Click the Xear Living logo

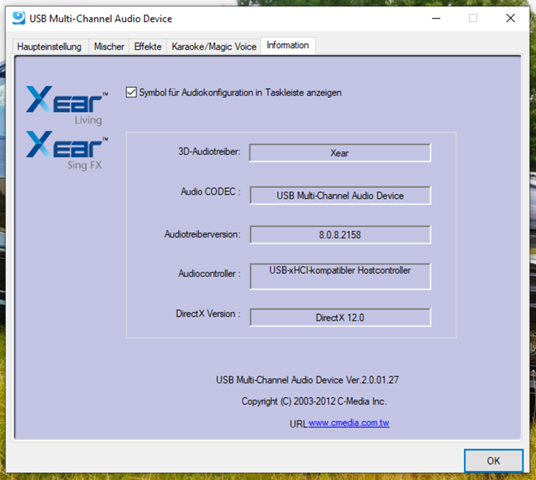tap(67, 105)
